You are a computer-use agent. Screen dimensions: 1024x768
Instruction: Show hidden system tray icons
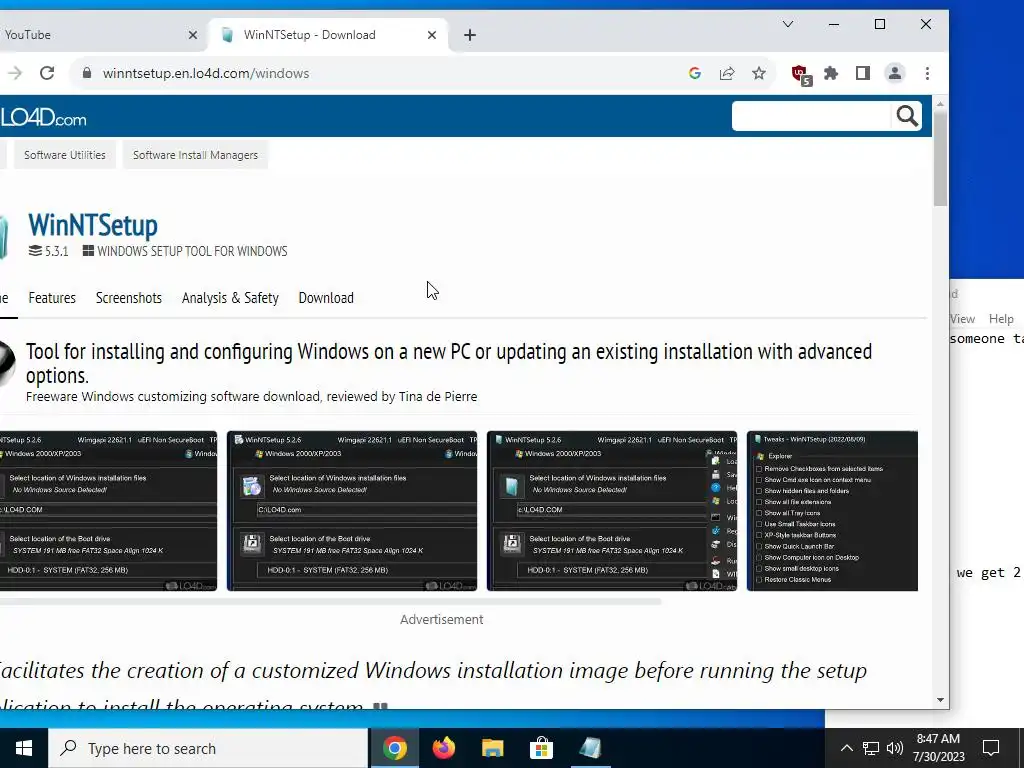coord(846,748)
